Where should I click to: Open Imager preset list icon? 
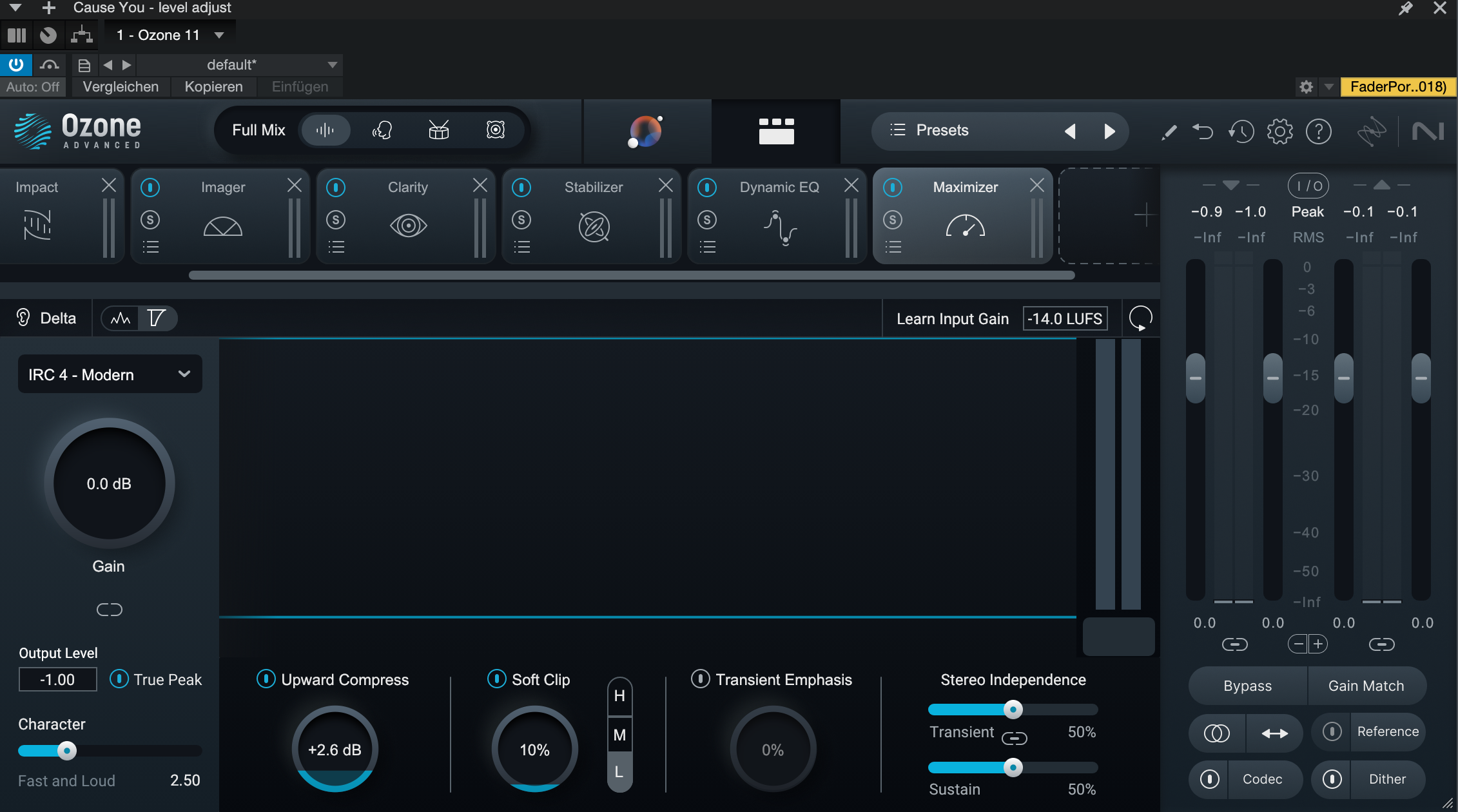click(x=150, y=247)
